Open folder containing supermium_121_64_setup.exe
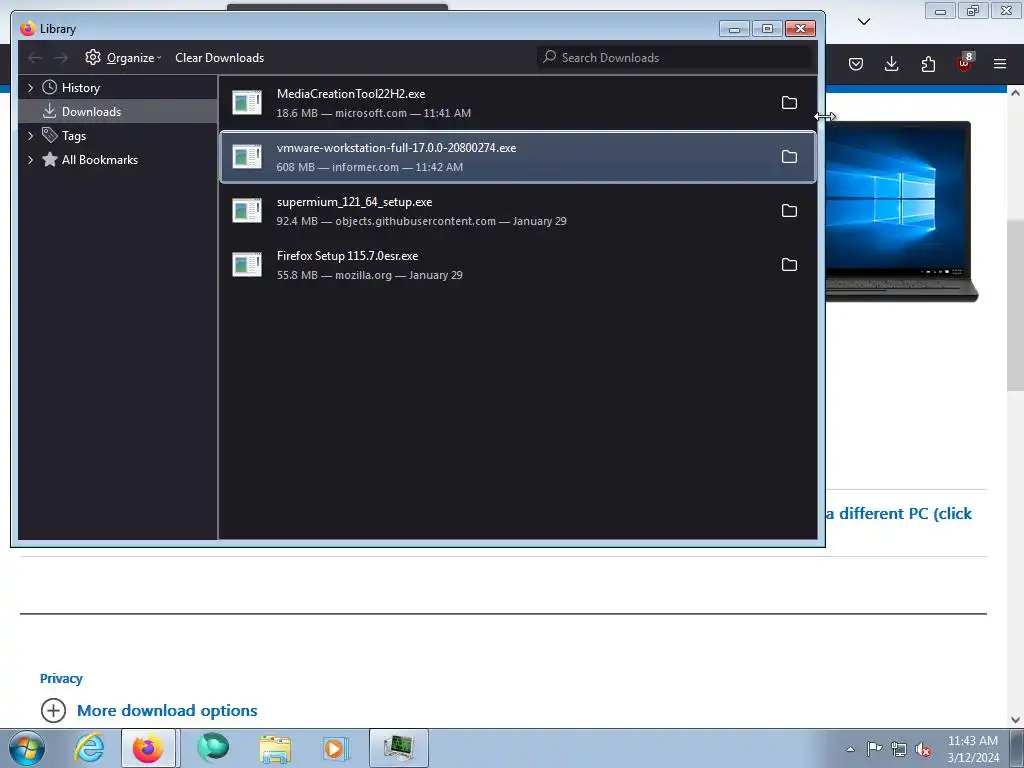Viewport: 1024px width, 768px height. click(x=789, y=211)
